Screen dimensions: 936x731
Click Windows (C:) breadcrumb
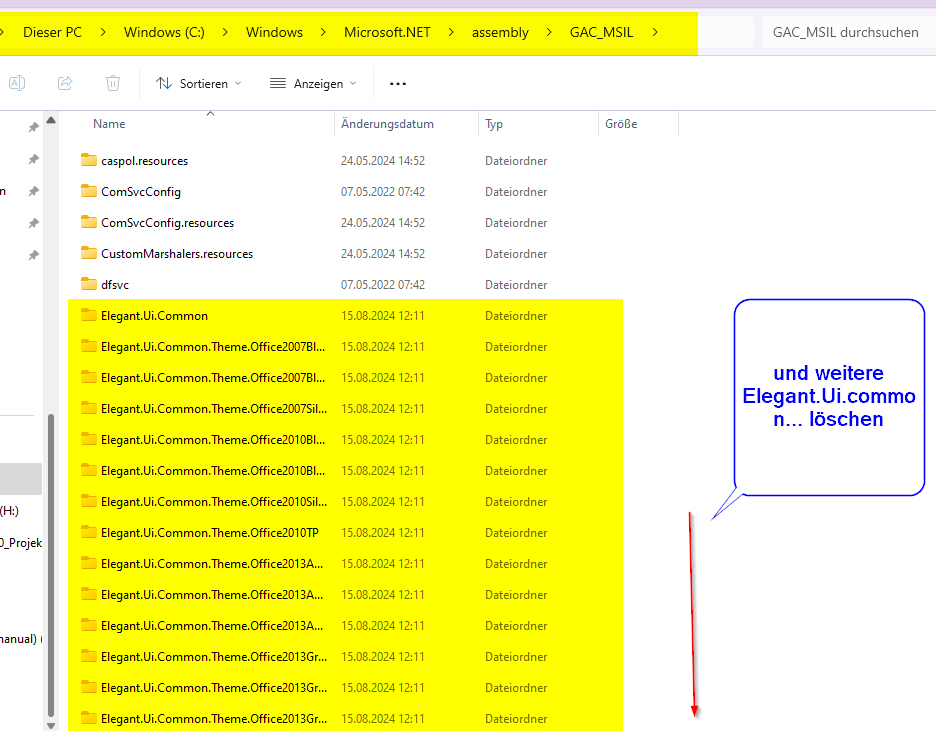click(x=164, y=32)
